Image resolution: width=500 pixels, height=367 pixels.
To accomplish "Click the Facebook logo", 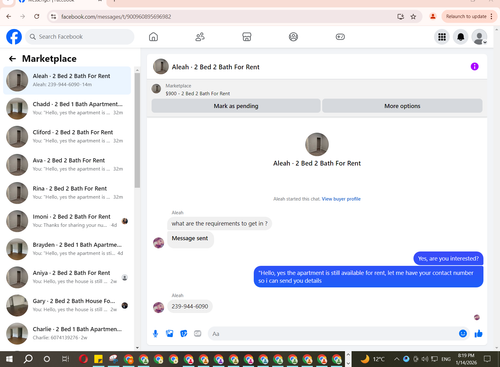I will point(14,37).
